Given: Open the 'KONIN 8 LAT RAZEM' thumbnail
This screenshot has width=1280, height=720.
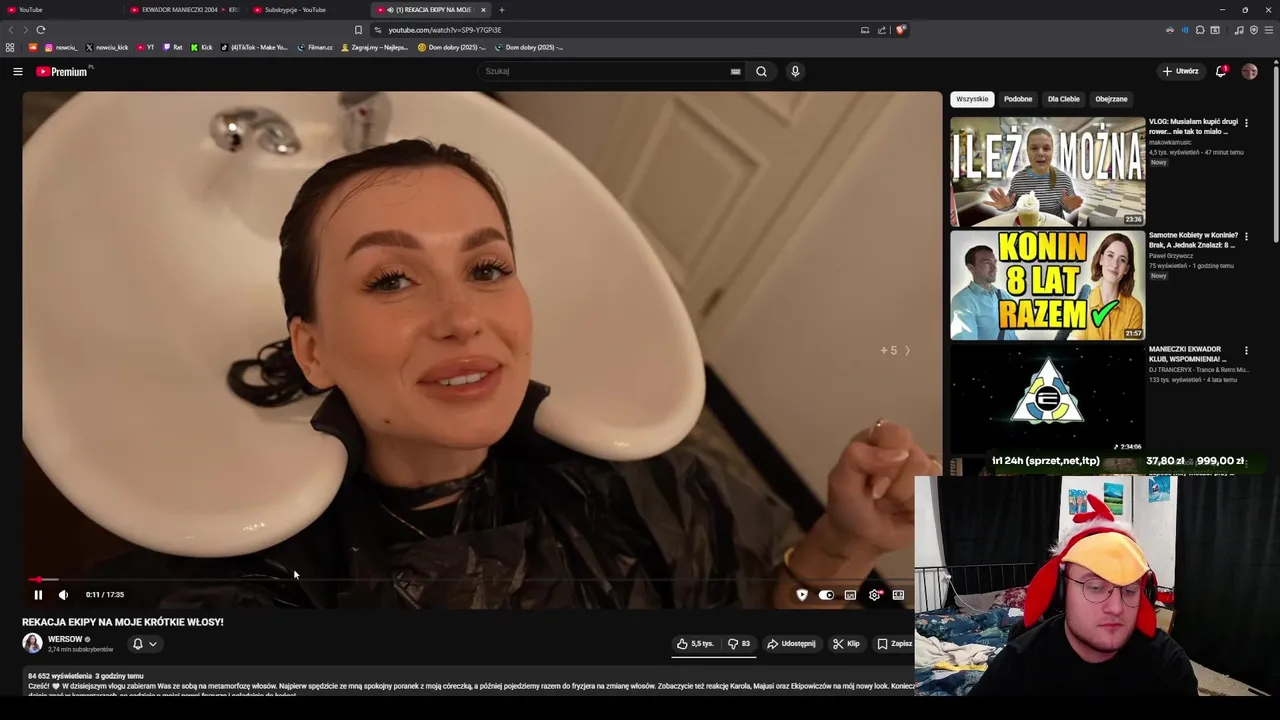Looking at the screenshot, I should point(1047,285).
